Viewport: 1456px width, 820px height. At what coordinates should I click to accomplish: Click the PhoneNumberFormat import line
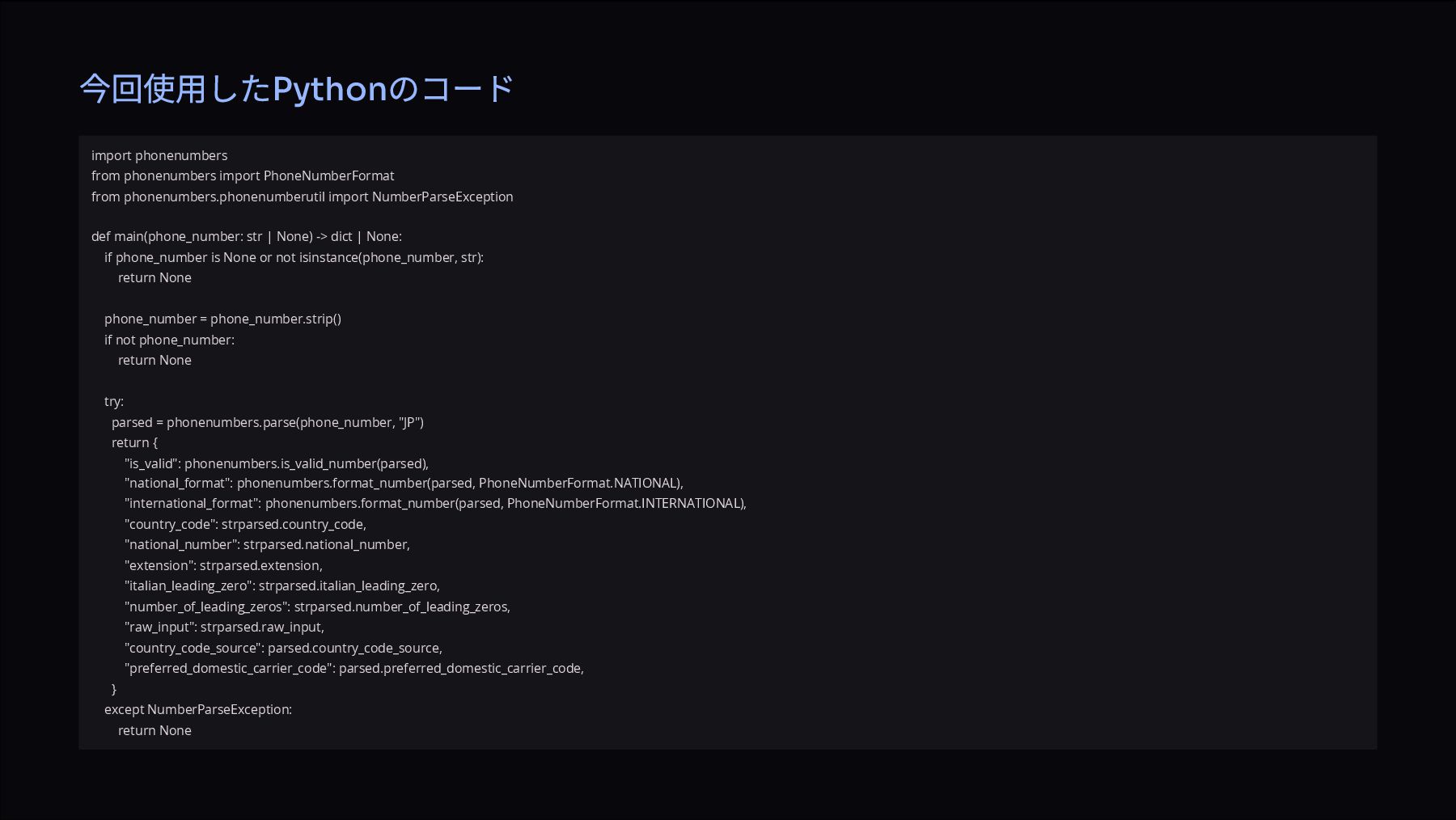coord(243,175)
